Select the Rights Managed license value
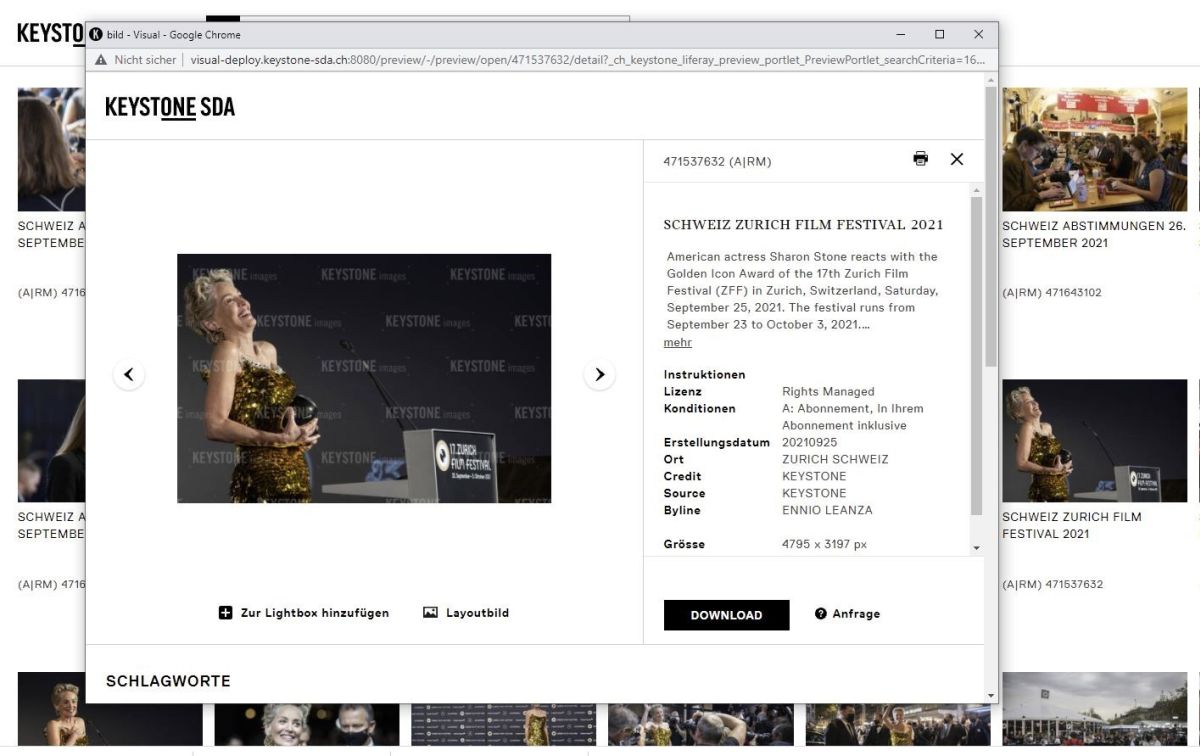The image size is (1200, 756). point(828,391)
